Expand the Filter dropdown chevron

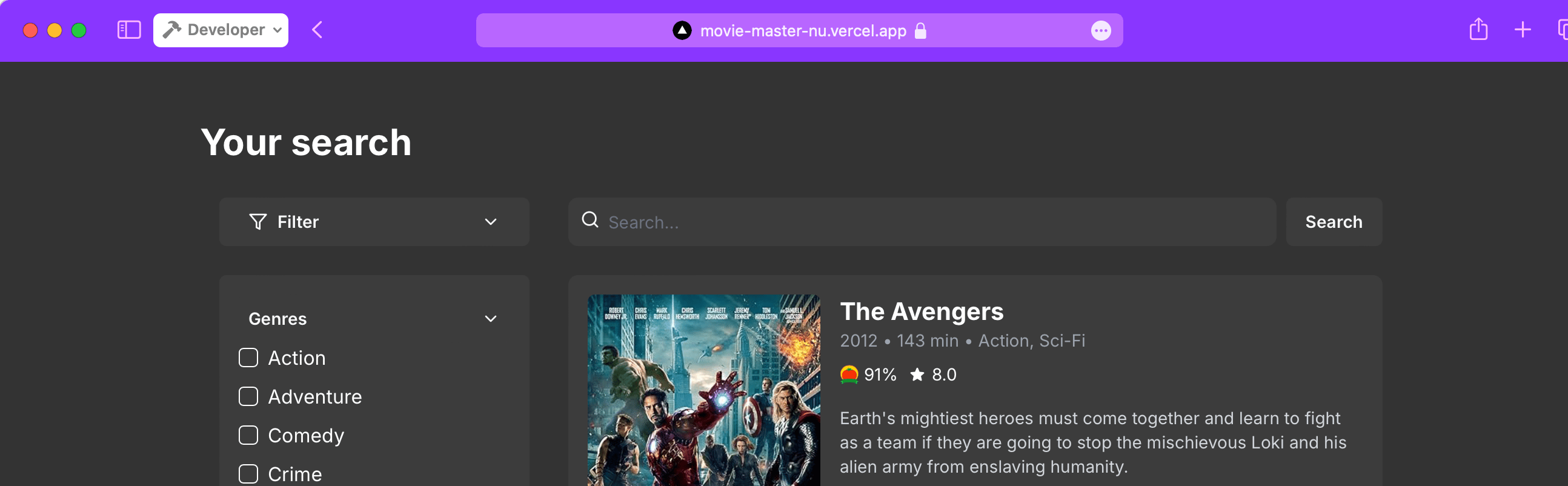[x=491, y=222]
